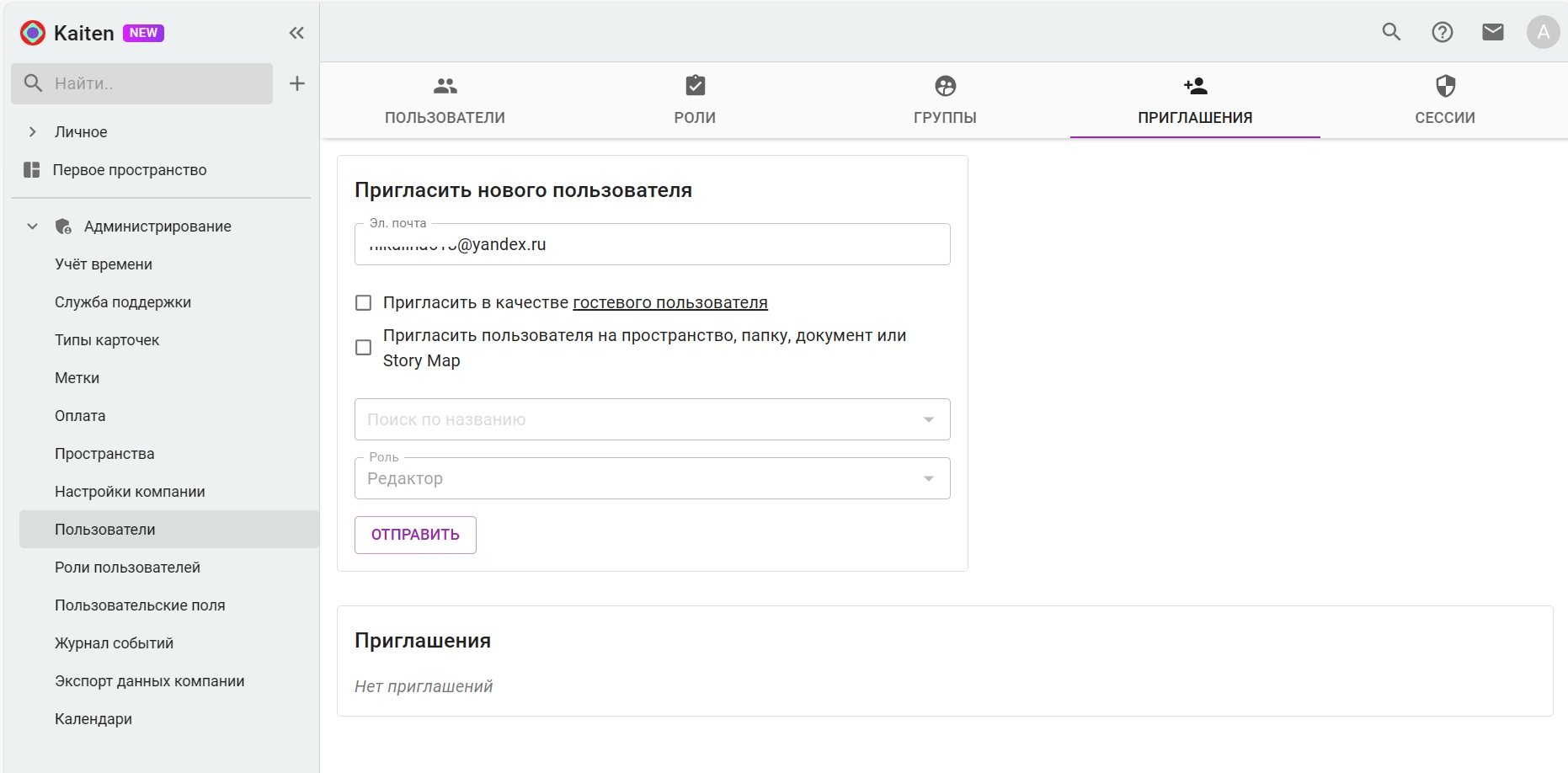
Task: Select the ПРИГЛАШЕНИЯ tab
Action: coord(1196,100)
